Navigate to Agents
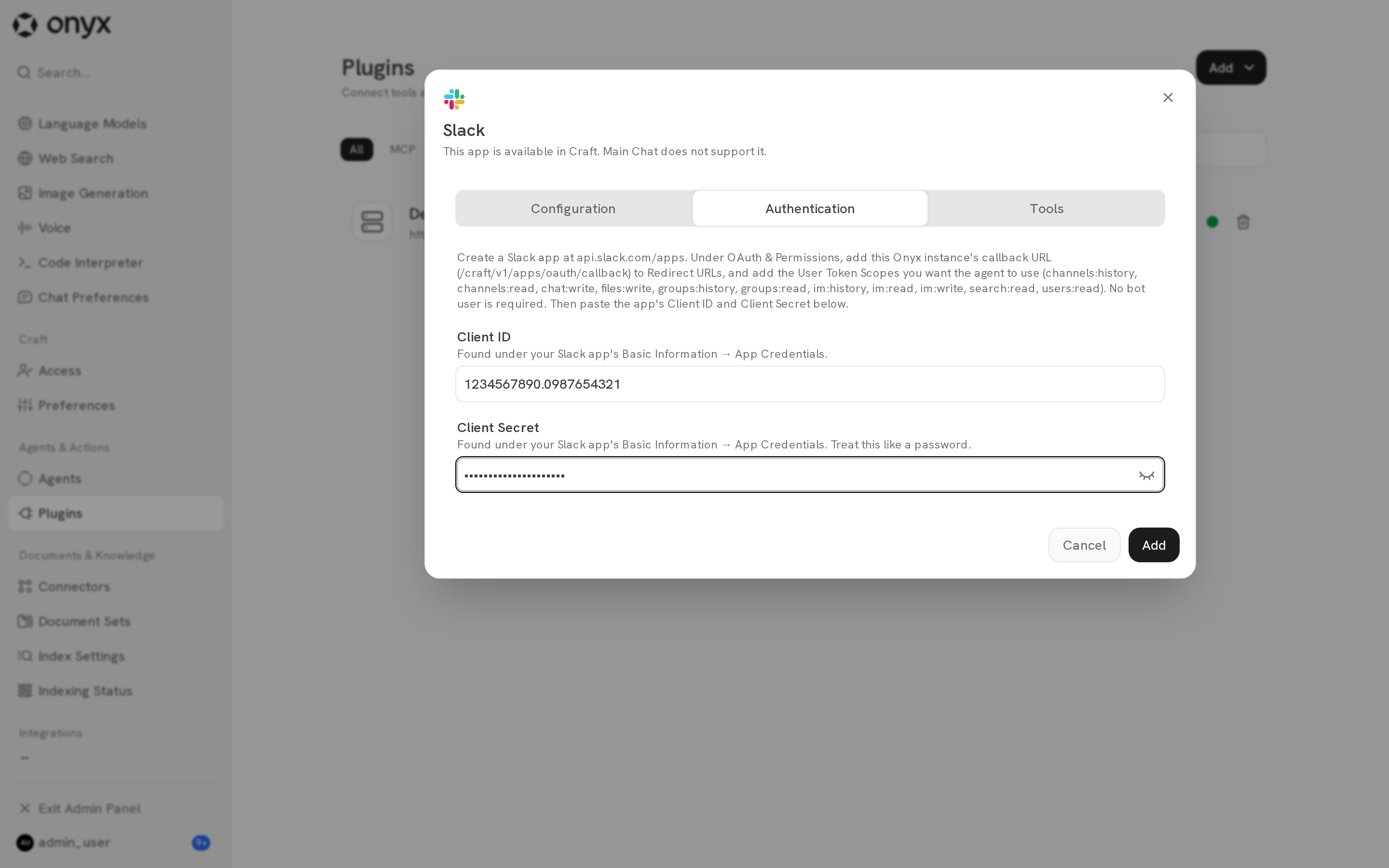This screenshot has height=868, width=1389. (x=115, y=479)
